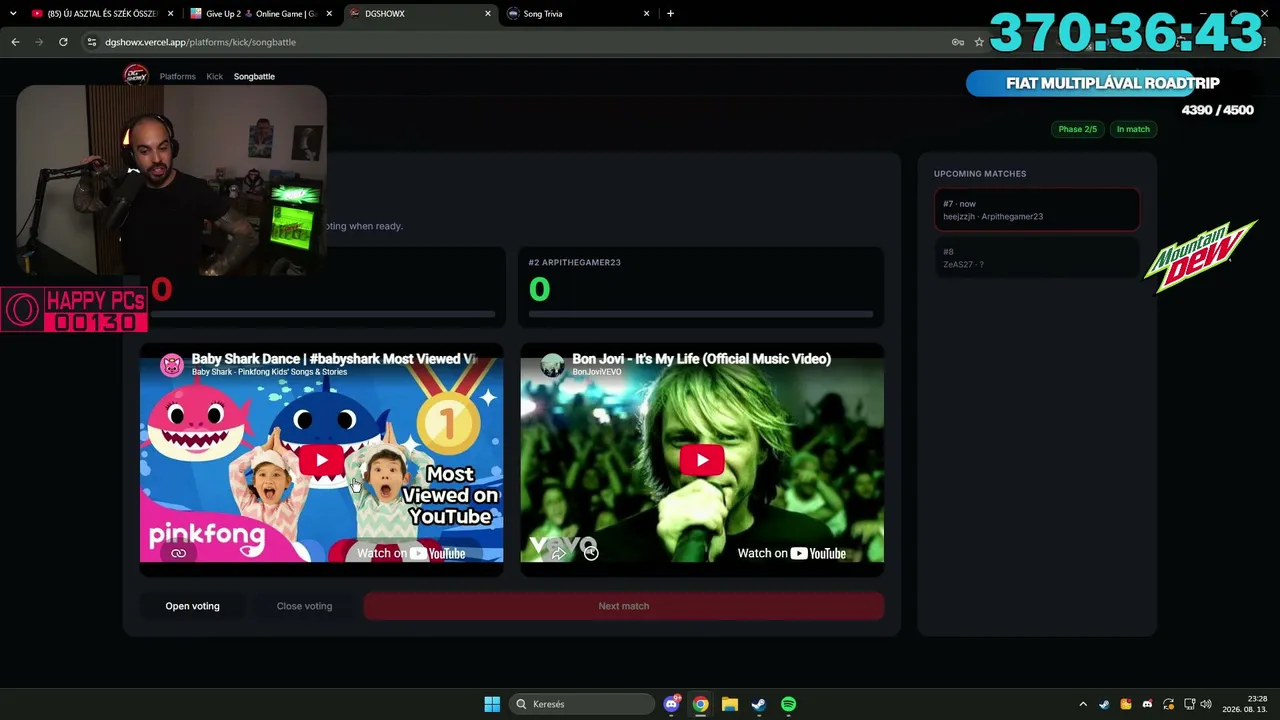Click the #2 ARPITHEGAMER23 score label
1280x720 pixels.
(x=575, y=263)
